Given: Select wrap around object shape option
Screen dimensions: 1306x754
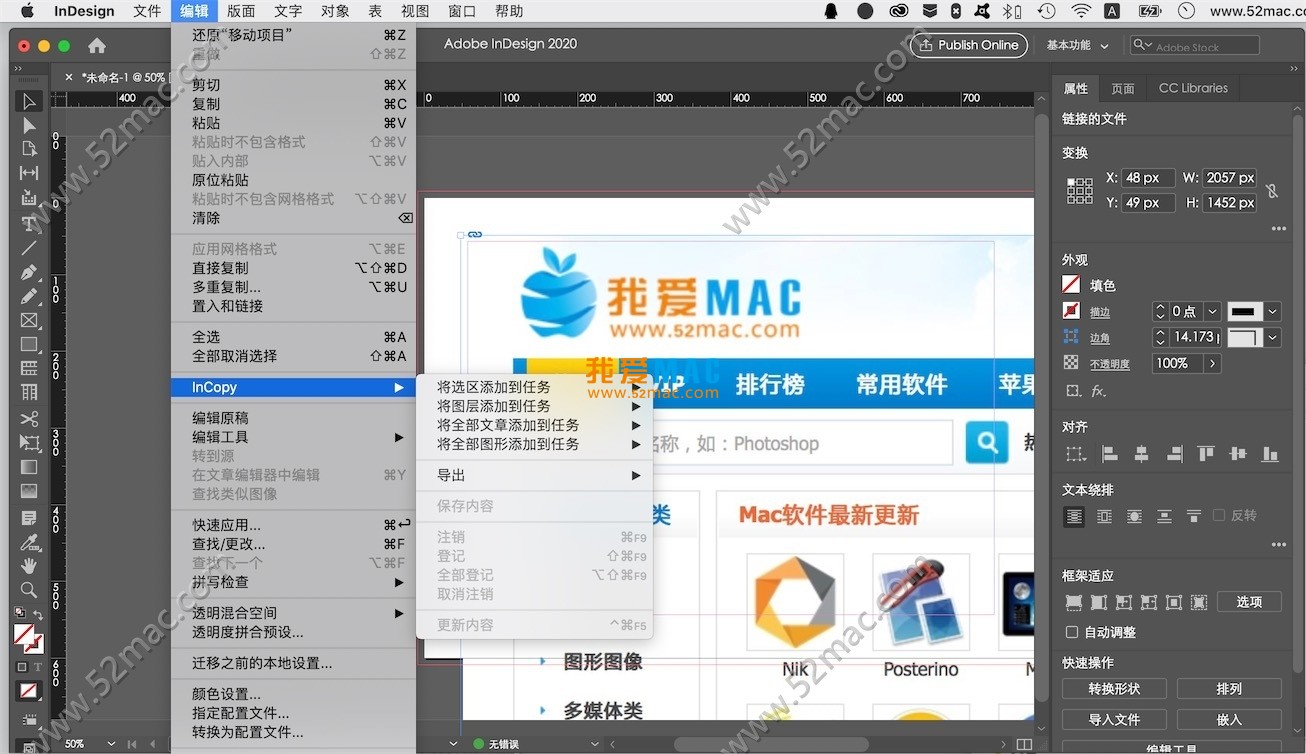Looking at the screenshot, I should click(x=1134, y=517).
